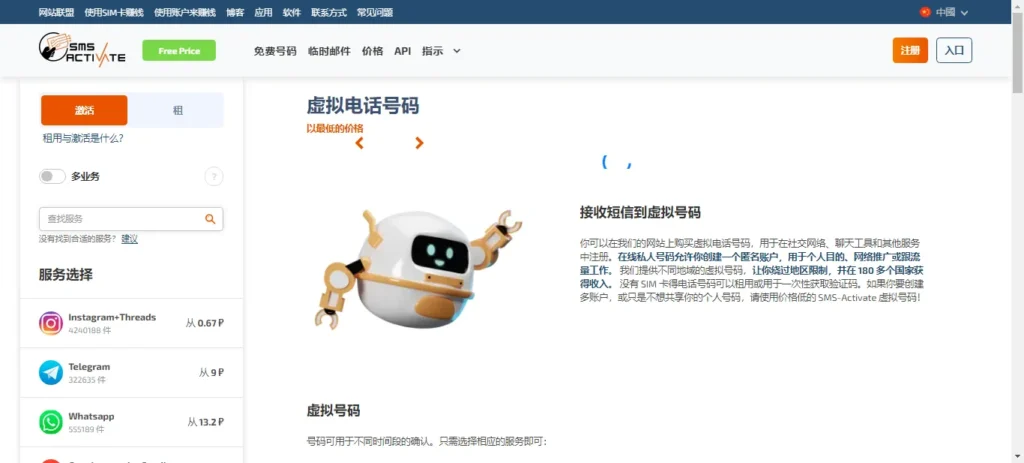The height and width of the screenshot is (463, 1024).
Task: Click the left orange carousel arrow
Action: tap(359, 143)
